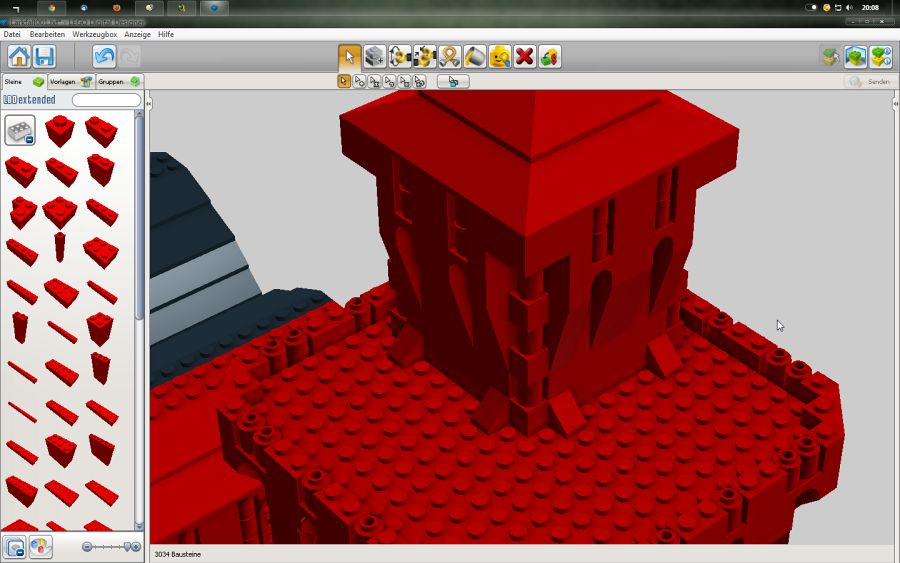Switch to Building Guide mode icon
Screen dimensions: 900x563
click(880, 57)
